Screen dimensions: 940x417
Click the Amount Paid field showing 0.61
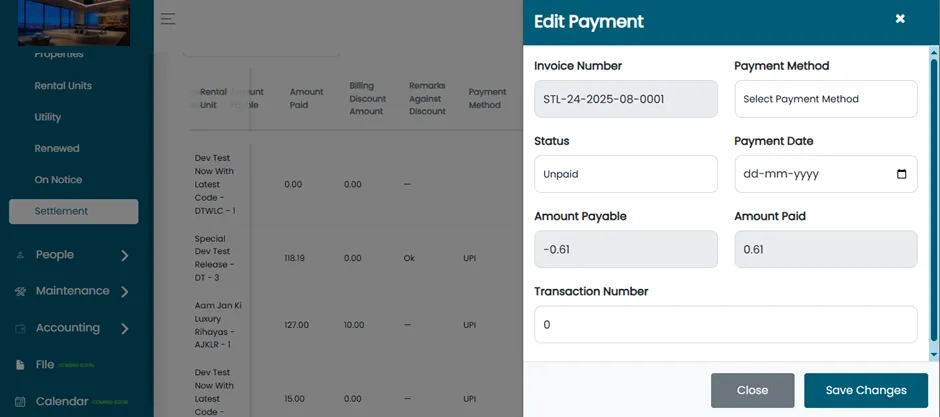coord(825,249)
